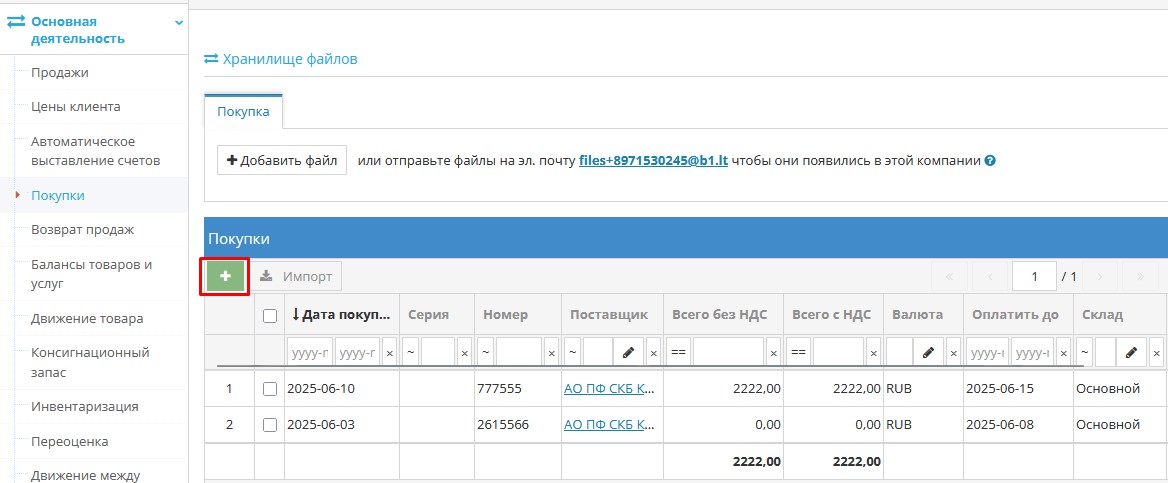
Task: Open the == operator in Всего без НДС filter
Action: tap(678, 353)
